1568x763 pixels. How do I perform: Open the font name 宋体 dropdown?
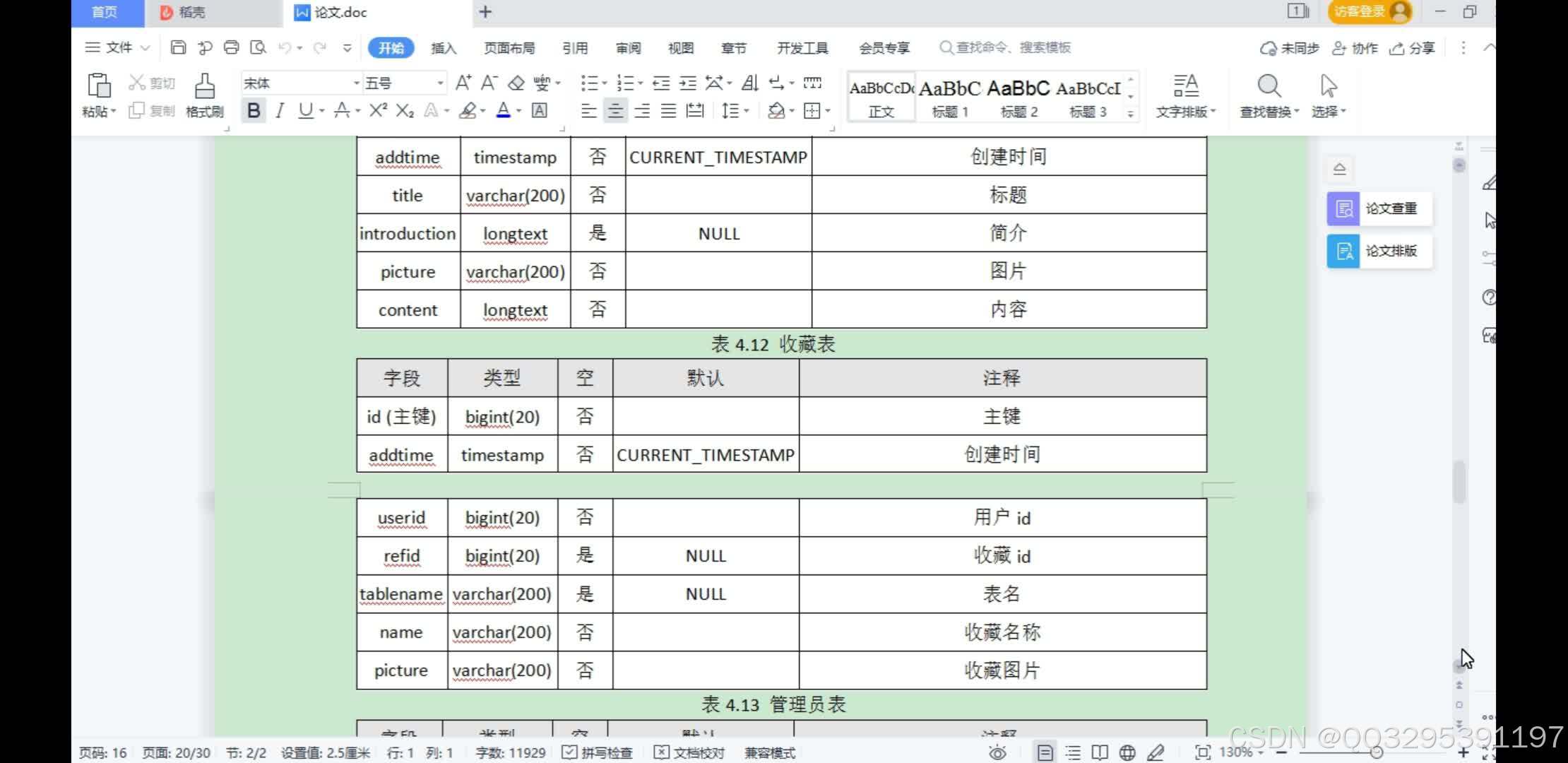point(357,83)
